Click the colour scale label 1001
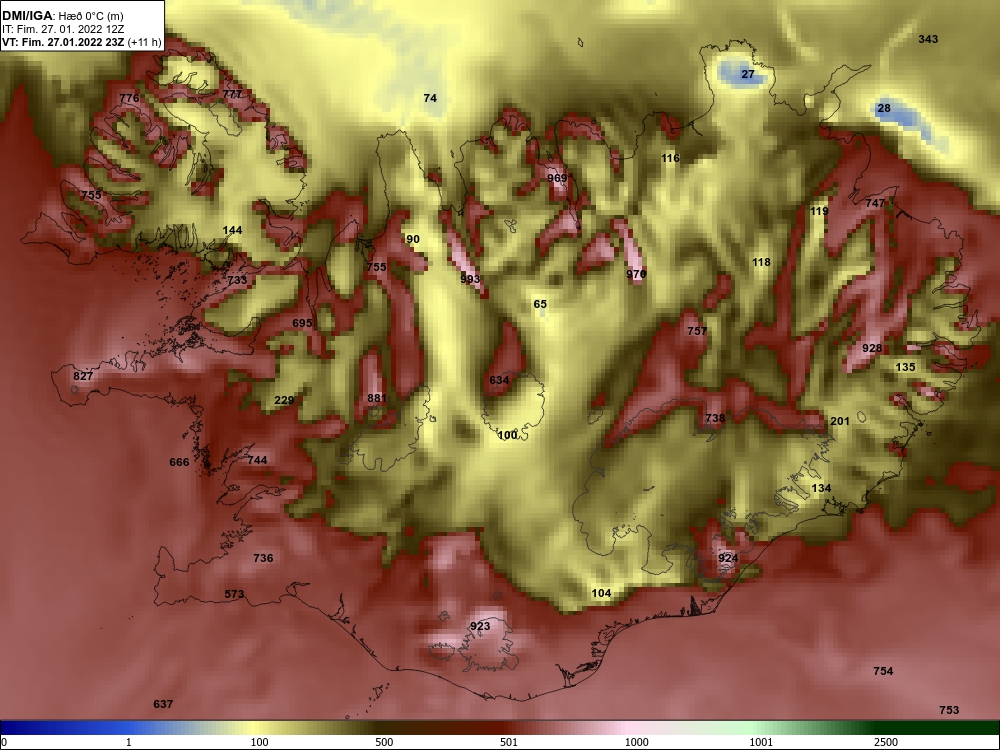Screen dimensions: 1000x750 pyautogui.click(x=761, y=742)
